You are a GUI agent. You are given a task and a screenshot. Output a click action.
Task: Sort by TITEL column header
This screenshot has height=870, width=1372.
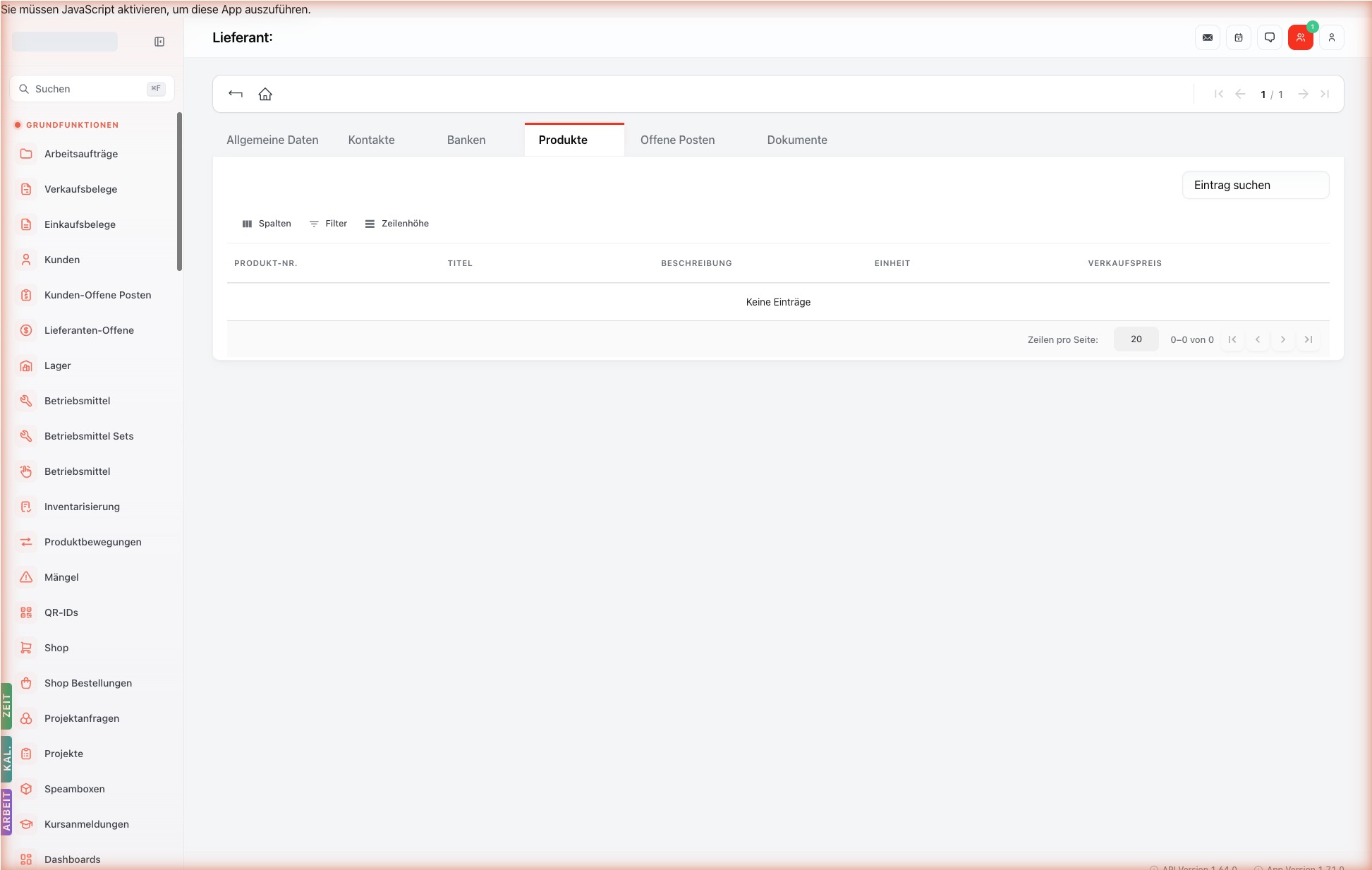460,263
